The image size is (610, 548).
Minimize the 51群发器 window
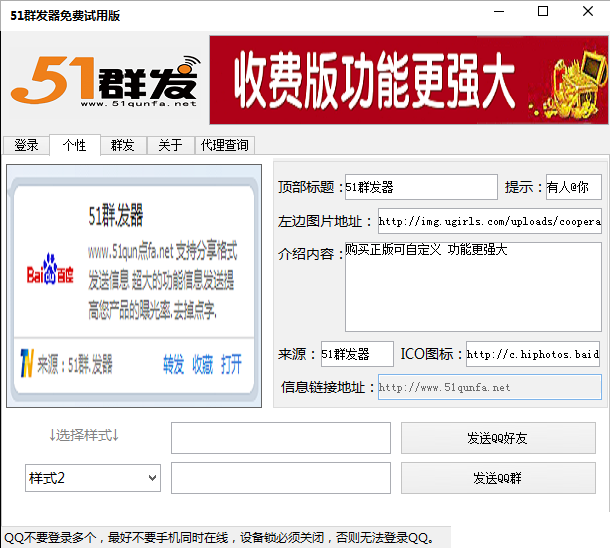[x=499, y=11]
